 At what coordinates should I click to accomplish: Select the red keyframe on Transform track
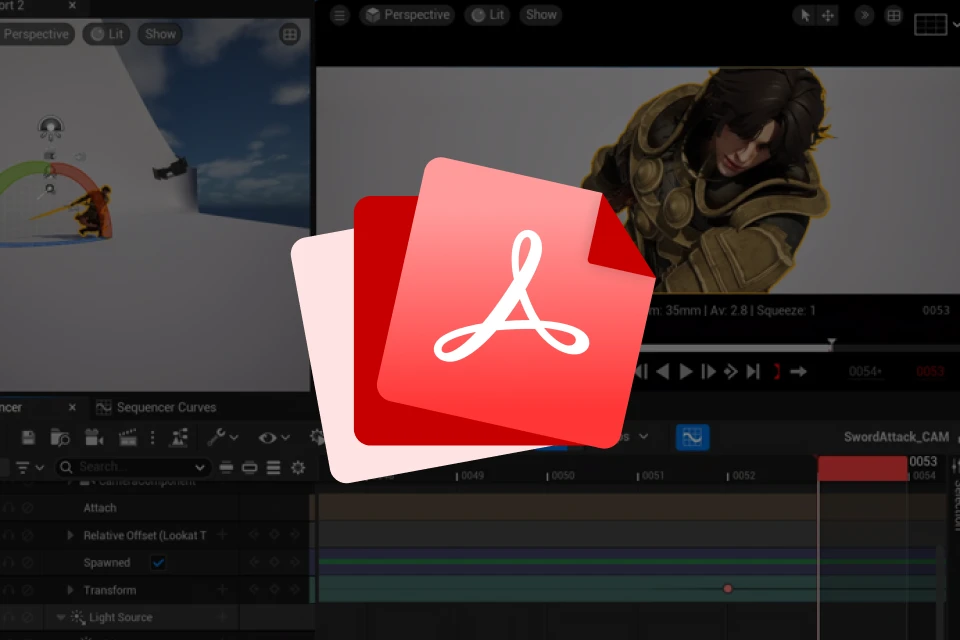pos(727,589)
